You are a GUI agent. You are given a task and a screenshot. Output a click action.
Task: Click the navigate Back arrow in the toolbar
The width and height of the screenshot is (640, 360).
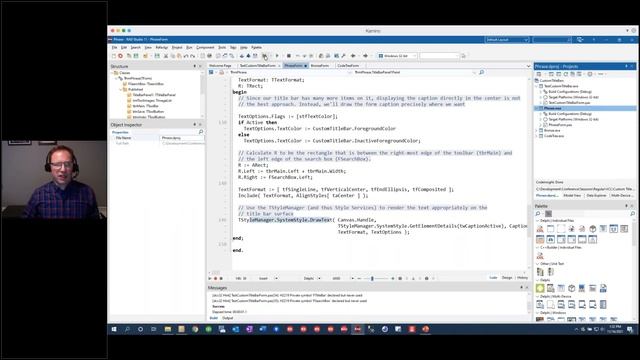(353, 56)
